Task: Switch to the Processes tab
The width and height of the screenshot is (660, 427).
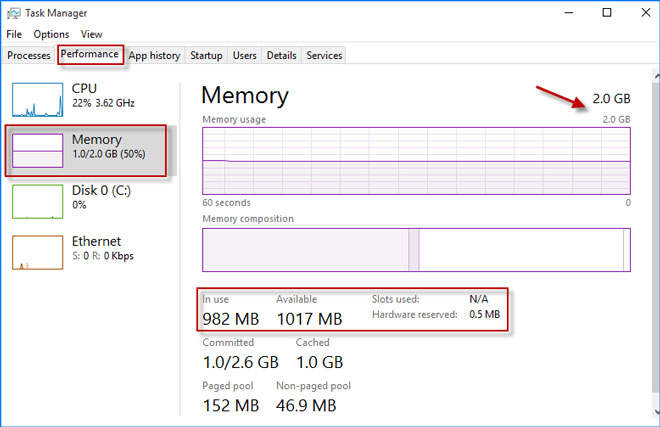Action: [29, 55]
